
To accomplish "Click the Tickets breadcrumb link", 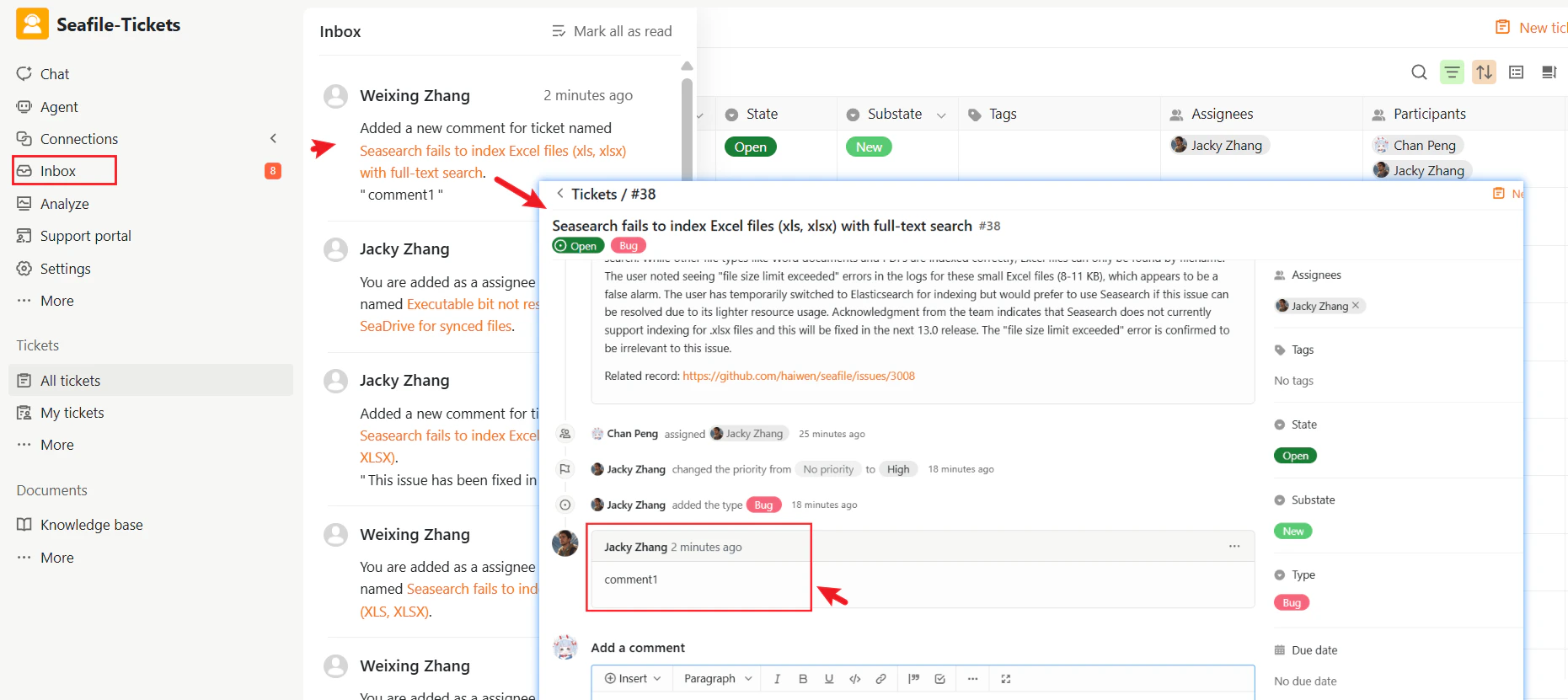I will [x=594, y=194].
